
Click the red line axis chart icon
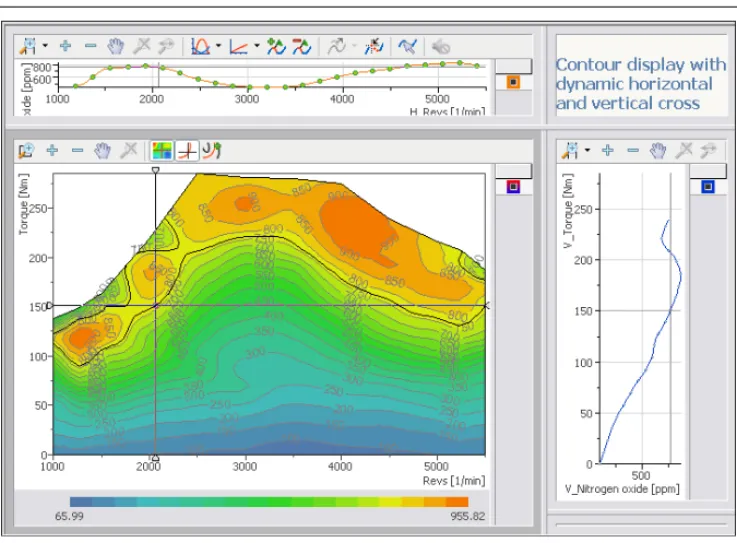pos(238,47)
